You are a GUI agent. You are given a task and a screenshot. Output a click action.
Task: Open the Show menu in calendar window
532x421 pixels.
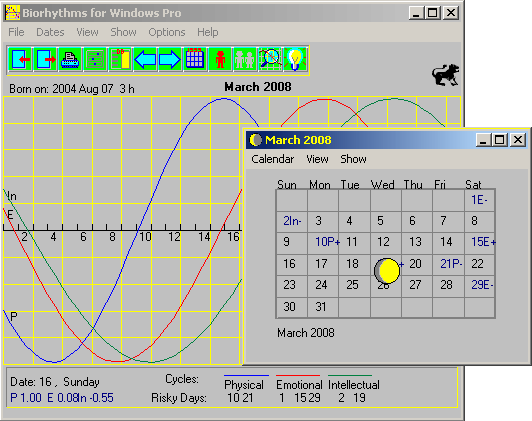pos(353,159)
